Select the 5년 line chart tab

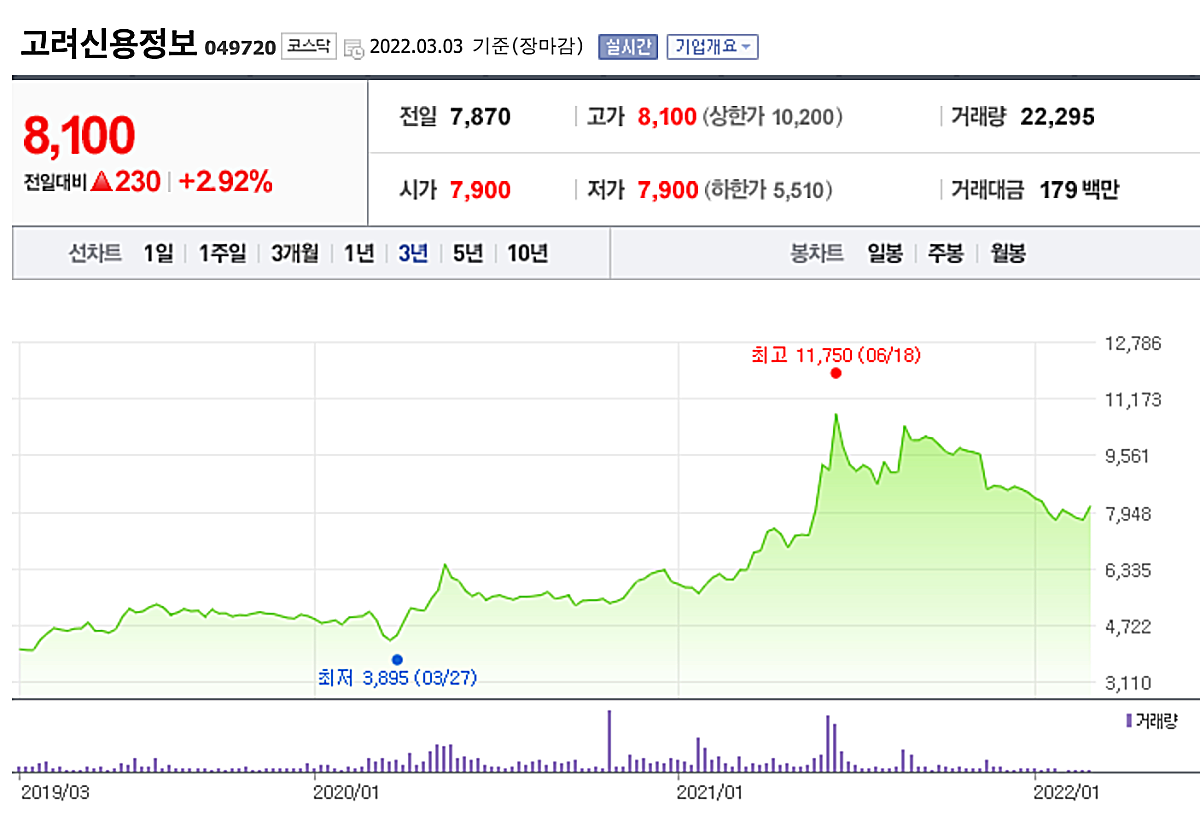tap(467, 253)
